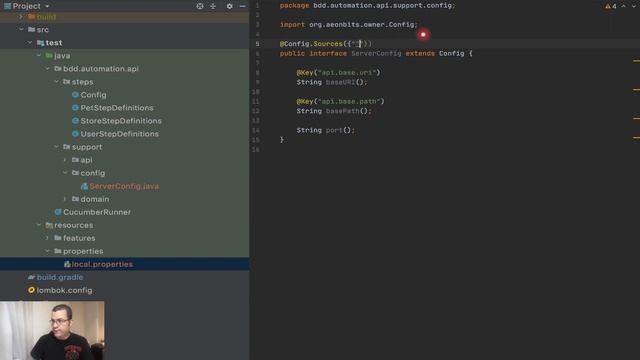Click the support package icon
Image resolution: width=640 pixels, height=360 pixels.
[x=67, y=147]
